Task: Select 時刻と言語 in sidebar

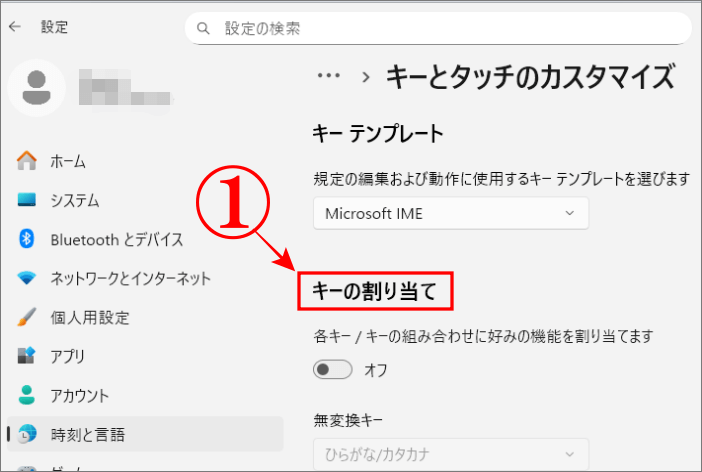Action: point(145,434)
